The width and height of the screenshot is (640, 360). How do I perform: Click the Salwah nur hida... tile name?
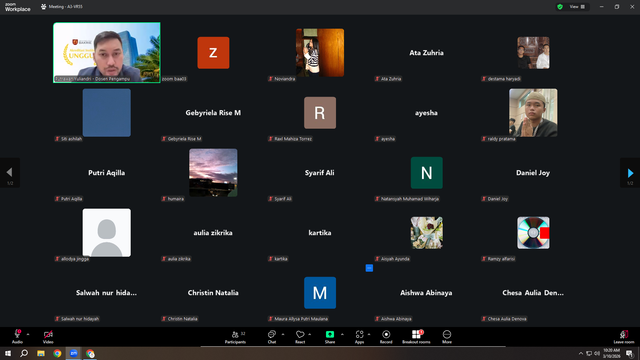(107, 293)
